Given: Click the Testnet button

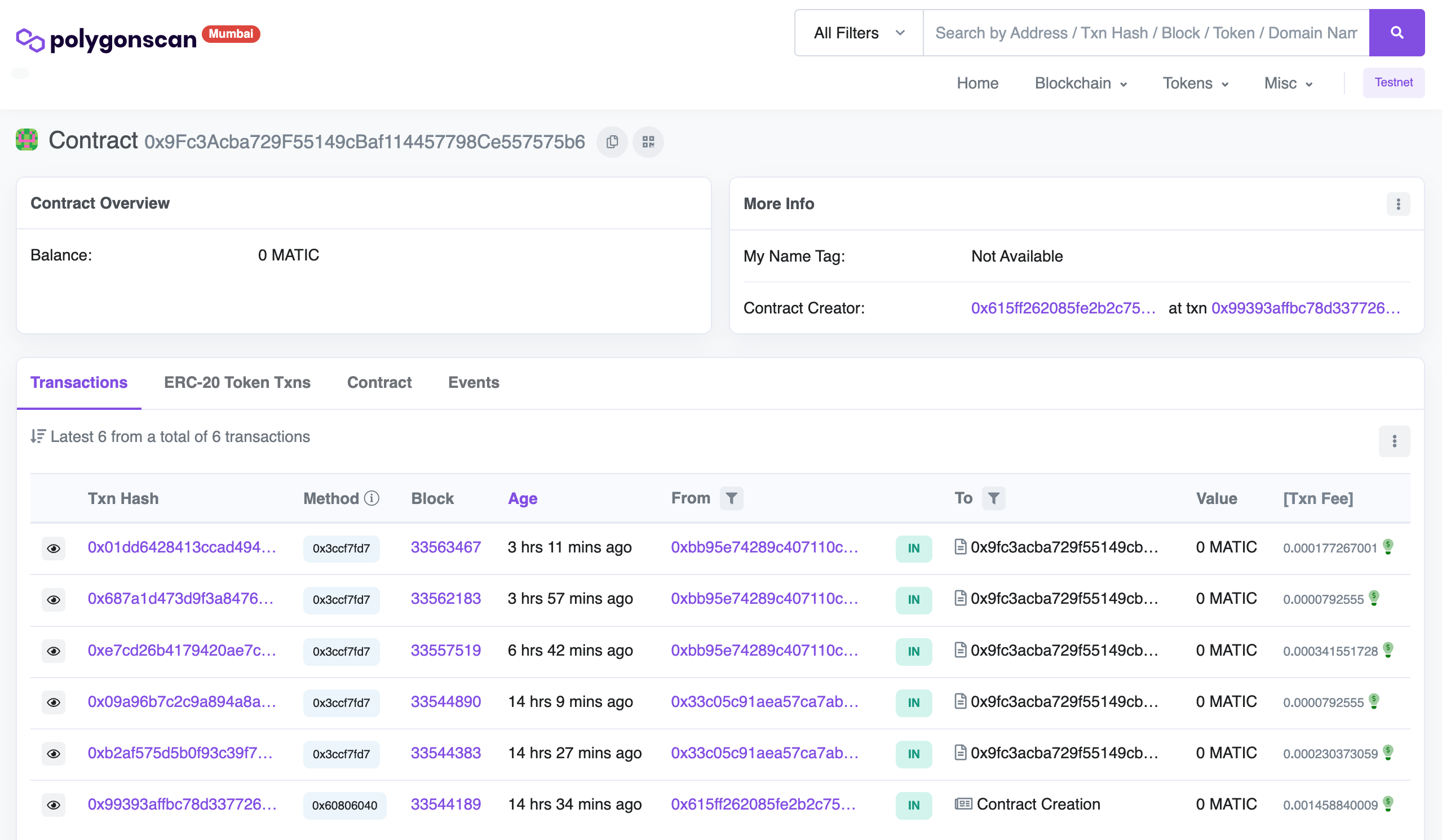Looking at the screenshot, I should point(1394,82).
